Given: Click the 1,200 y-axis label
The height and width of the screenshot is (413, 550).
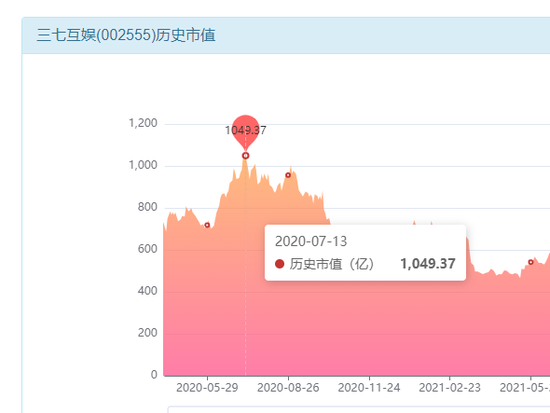Looking at the screenshot, I should (x=143, y=123).
